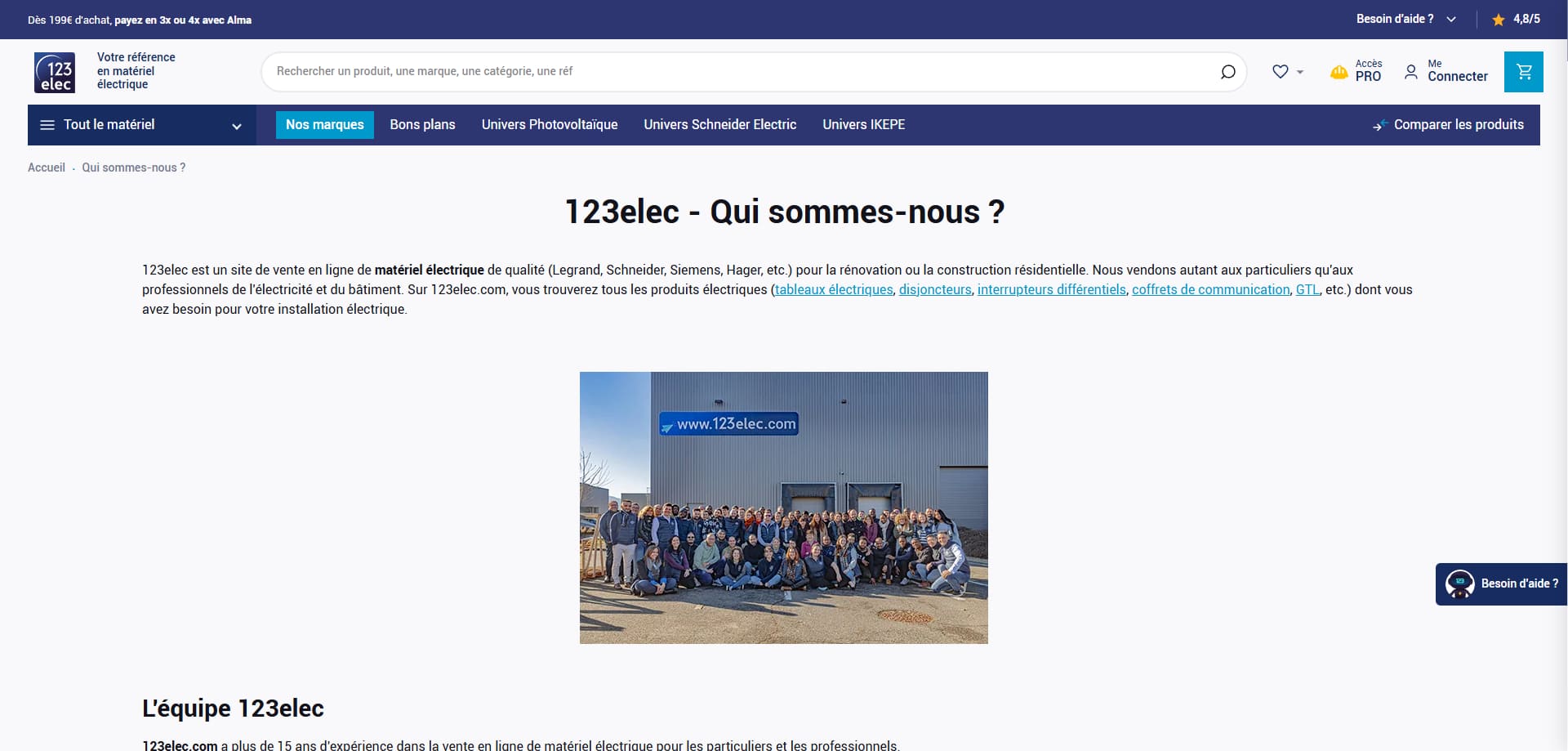Click the Alma payment banner text
Image resolution: width=1568 pixels, height=751 pixels.
pos(140,20)
